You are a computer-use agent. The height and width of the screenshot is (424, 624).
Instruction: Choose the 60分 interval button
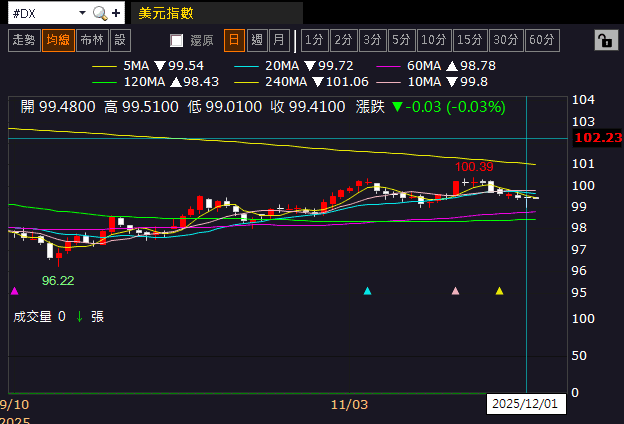542,40
